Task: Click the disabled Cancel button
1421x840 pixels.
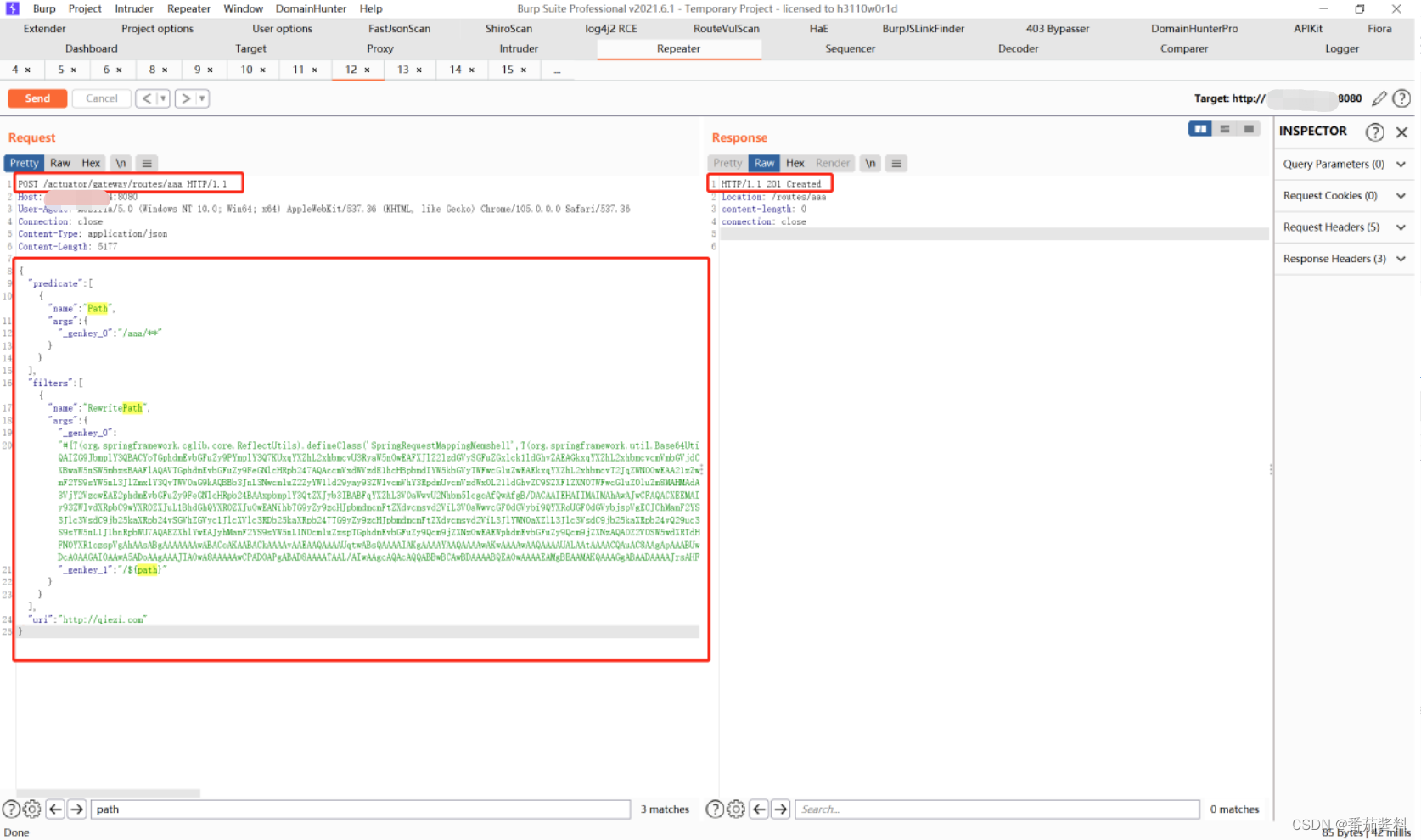Action: [x=102, y=98]
